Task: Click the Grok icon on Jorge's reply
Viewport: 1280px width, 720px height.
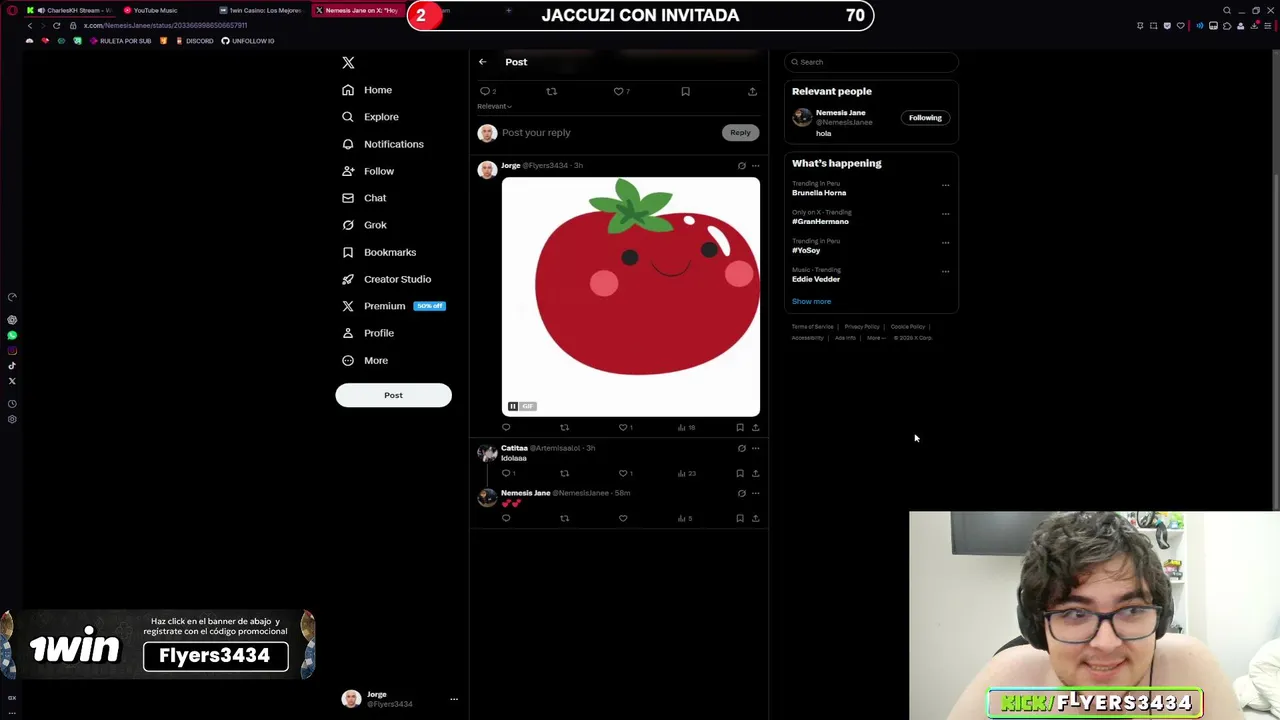Action: (741, 166)
